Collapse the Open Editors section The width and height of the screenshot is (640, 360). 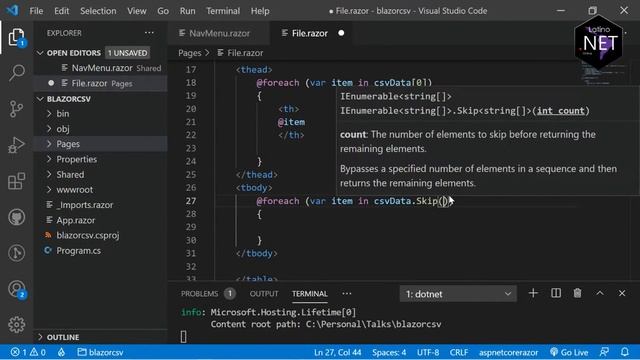click(40, 53)
